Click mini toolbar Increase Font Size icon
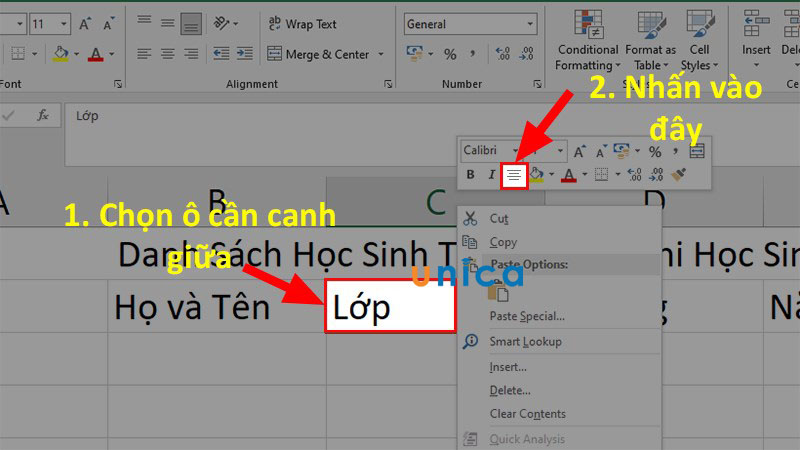 pos(579,152)
